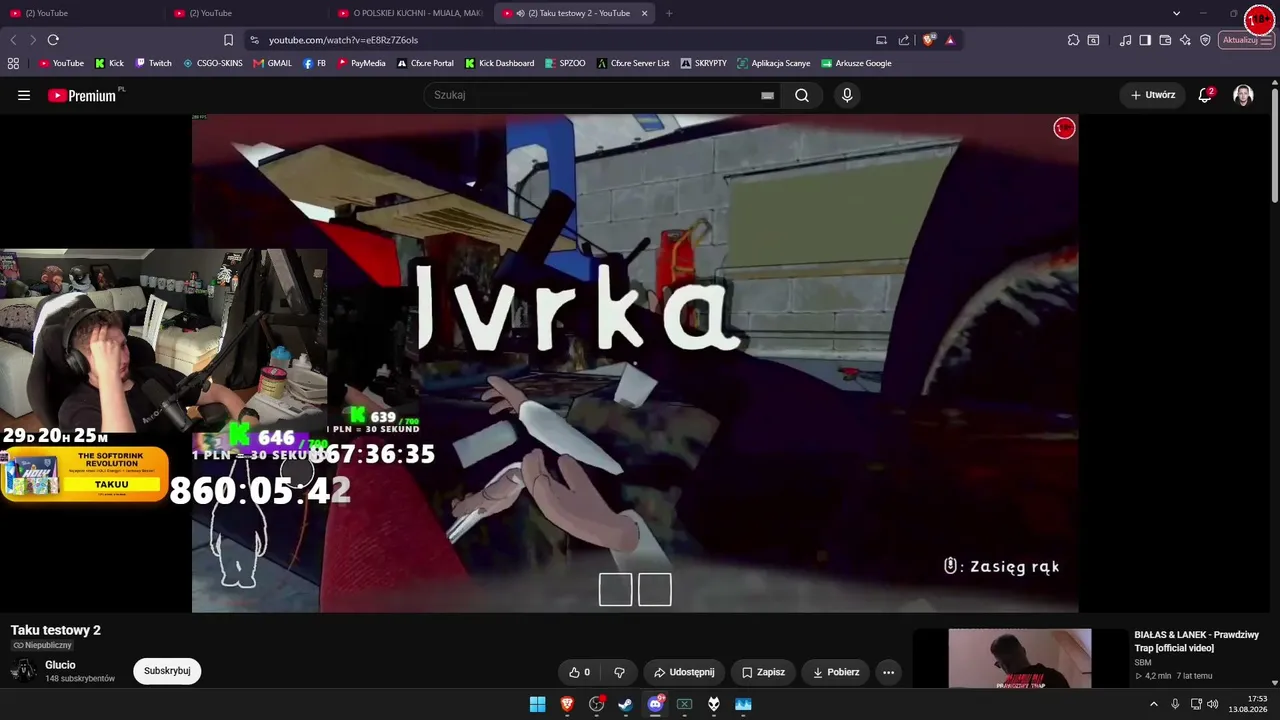Open Brave VPN shield icon

(1205, 40)
